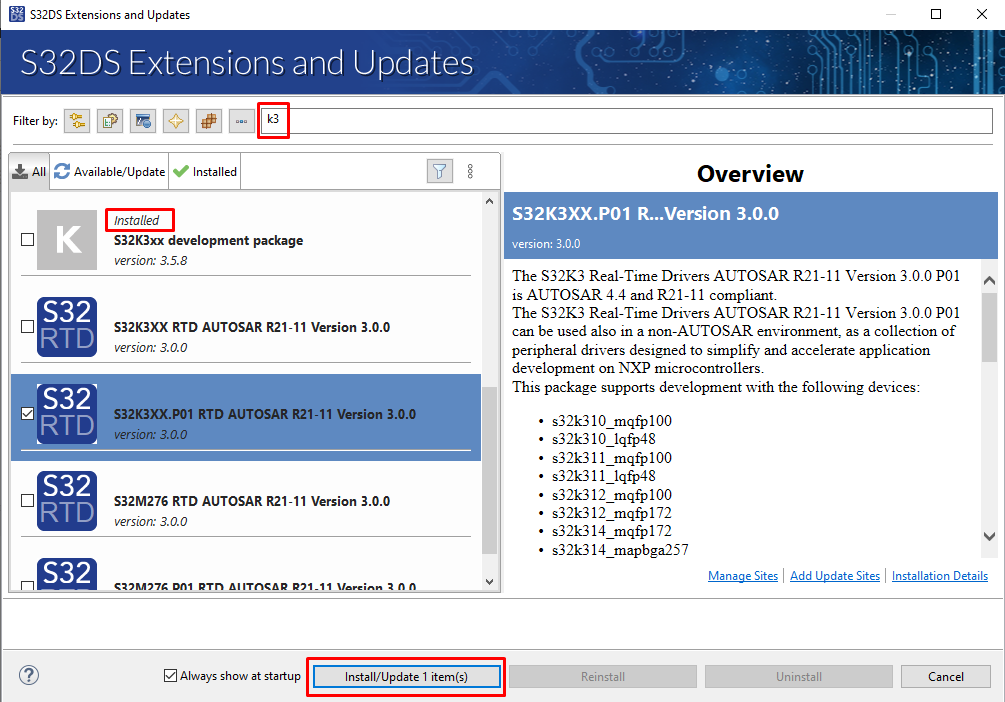Open the vertical three-dot view menu
Viewport: 1005px width, 702px height.
coord(470,171)
